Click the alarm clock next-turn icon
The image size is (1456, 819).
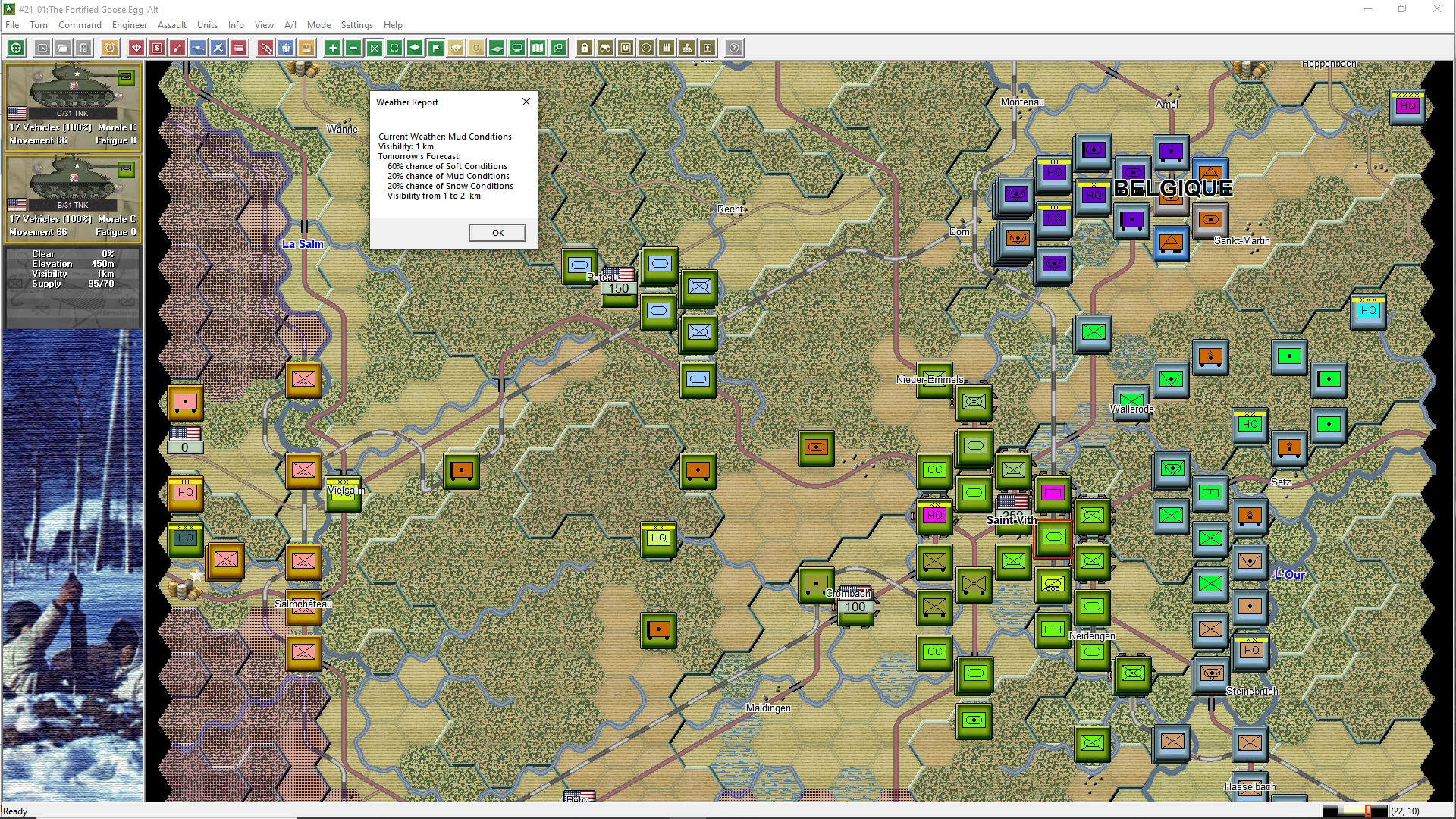pos(110,48)
